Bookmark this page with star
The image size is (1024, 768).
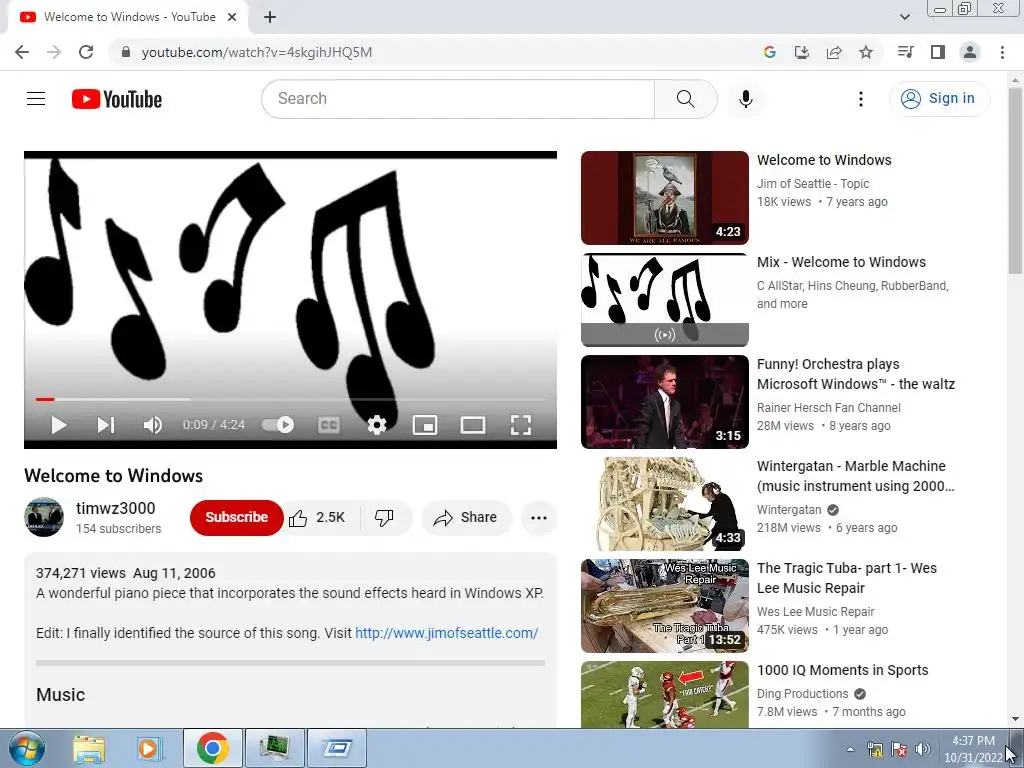point(866,52)
